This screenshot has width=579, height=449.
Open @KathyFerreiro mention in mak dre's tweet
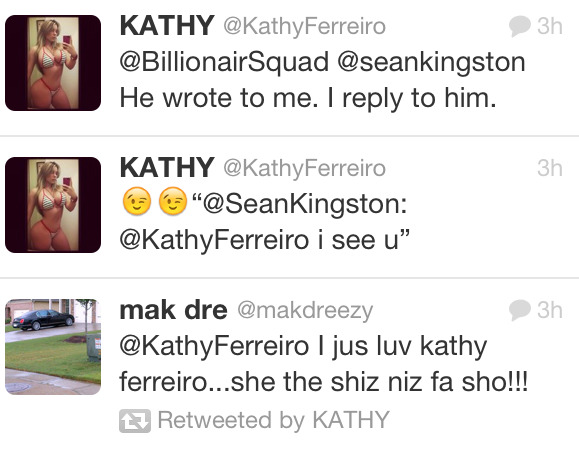214,346
